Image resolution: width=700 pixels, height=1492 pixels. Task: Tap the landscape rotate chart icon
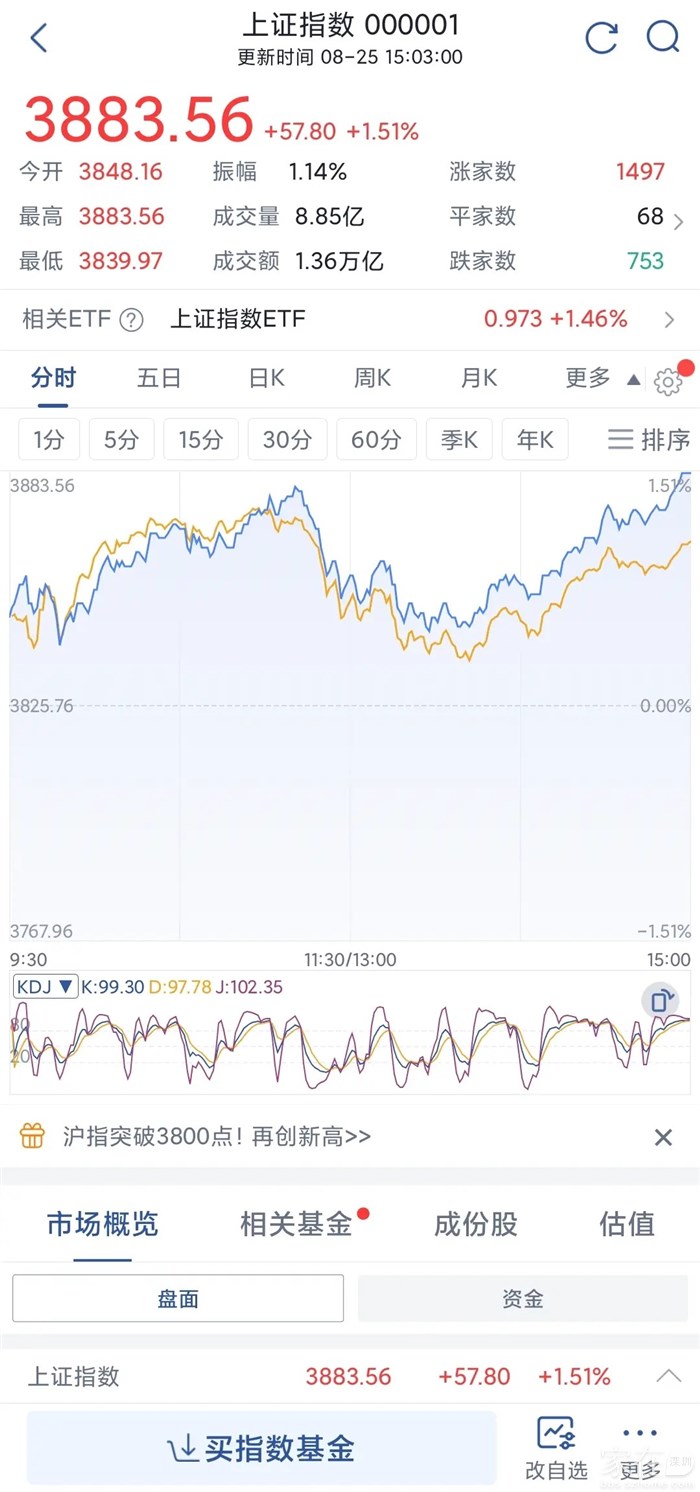[x=661, y=1000]
